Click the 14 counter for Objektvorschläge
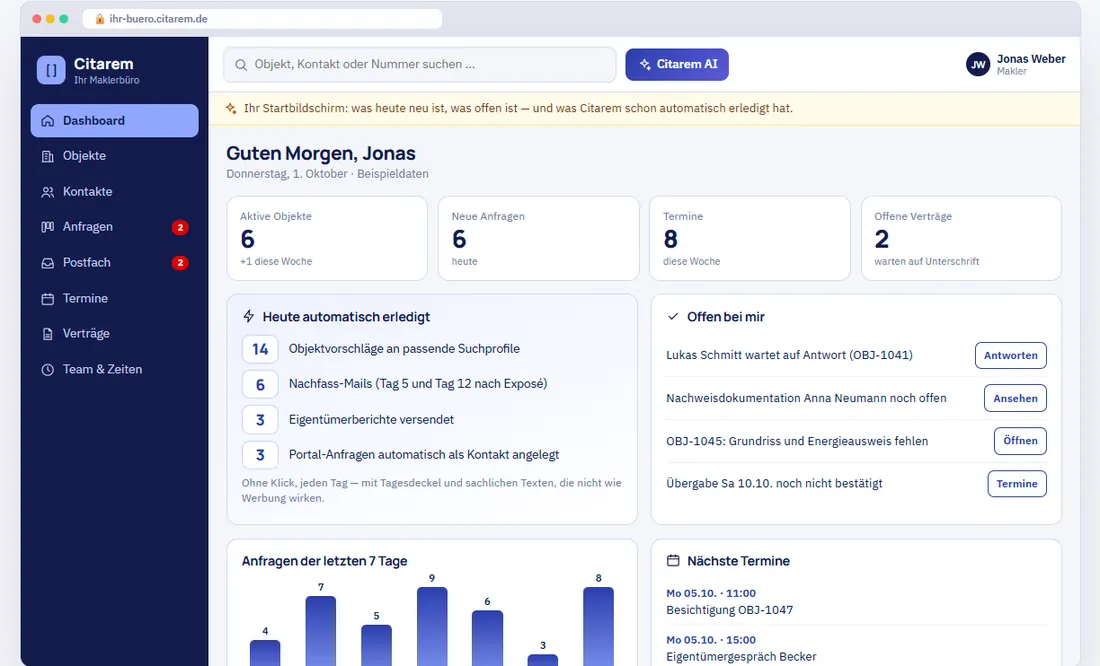1100x666 pixels. [x=260, y=349]
